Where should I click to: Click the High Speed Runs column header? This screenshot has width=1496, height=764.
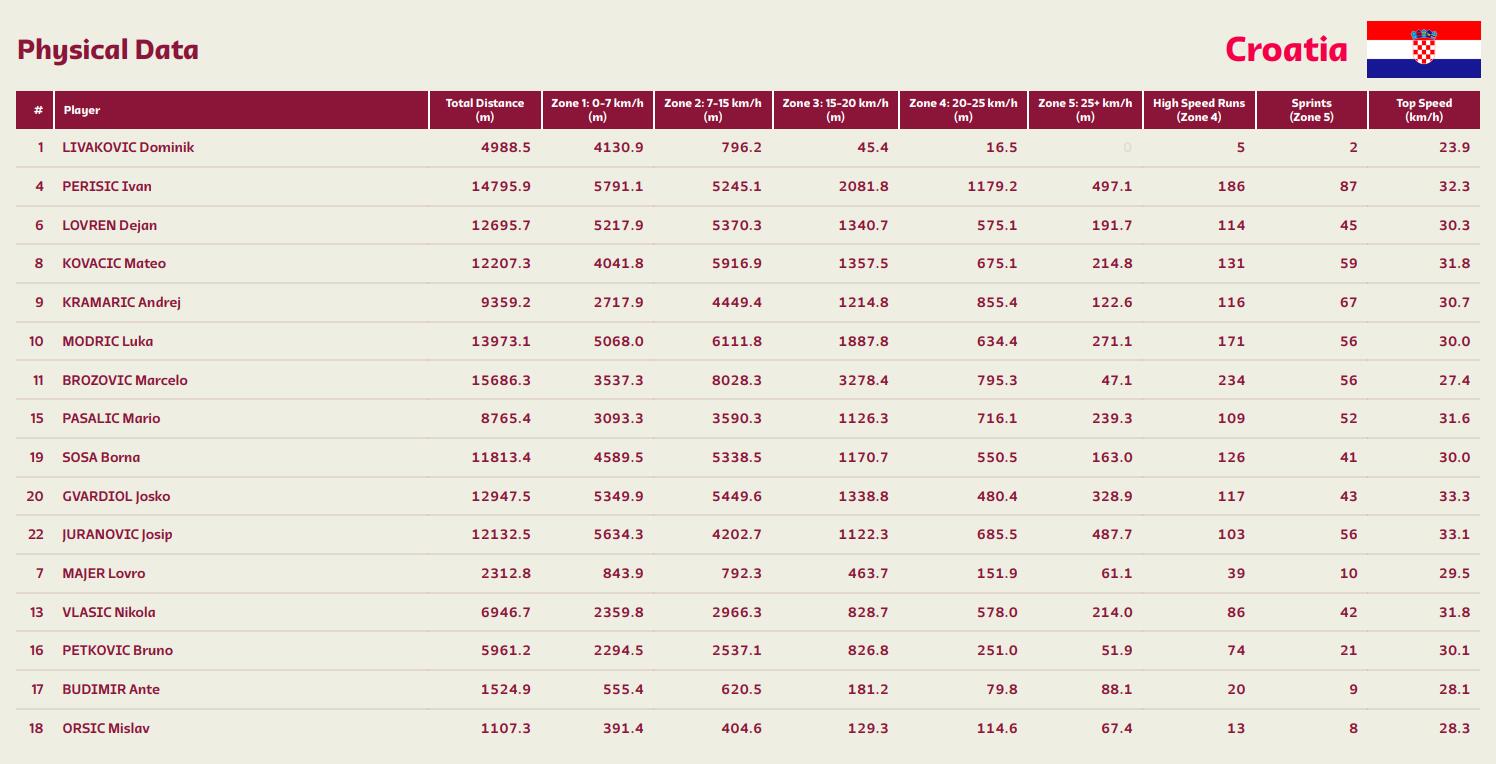[1199, 110]
